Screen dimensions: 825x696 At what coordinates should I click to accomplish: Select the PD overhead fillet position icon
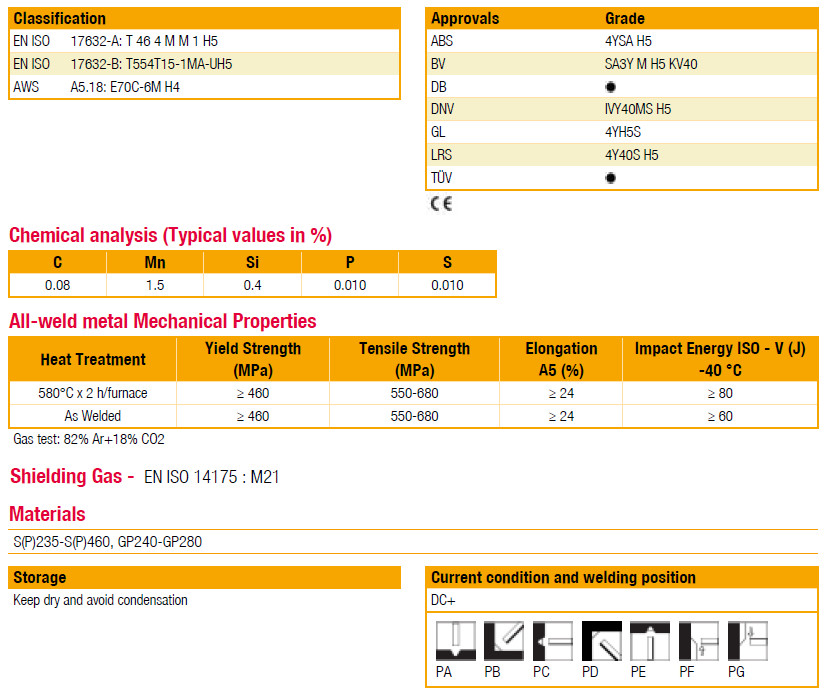point(601,641)
